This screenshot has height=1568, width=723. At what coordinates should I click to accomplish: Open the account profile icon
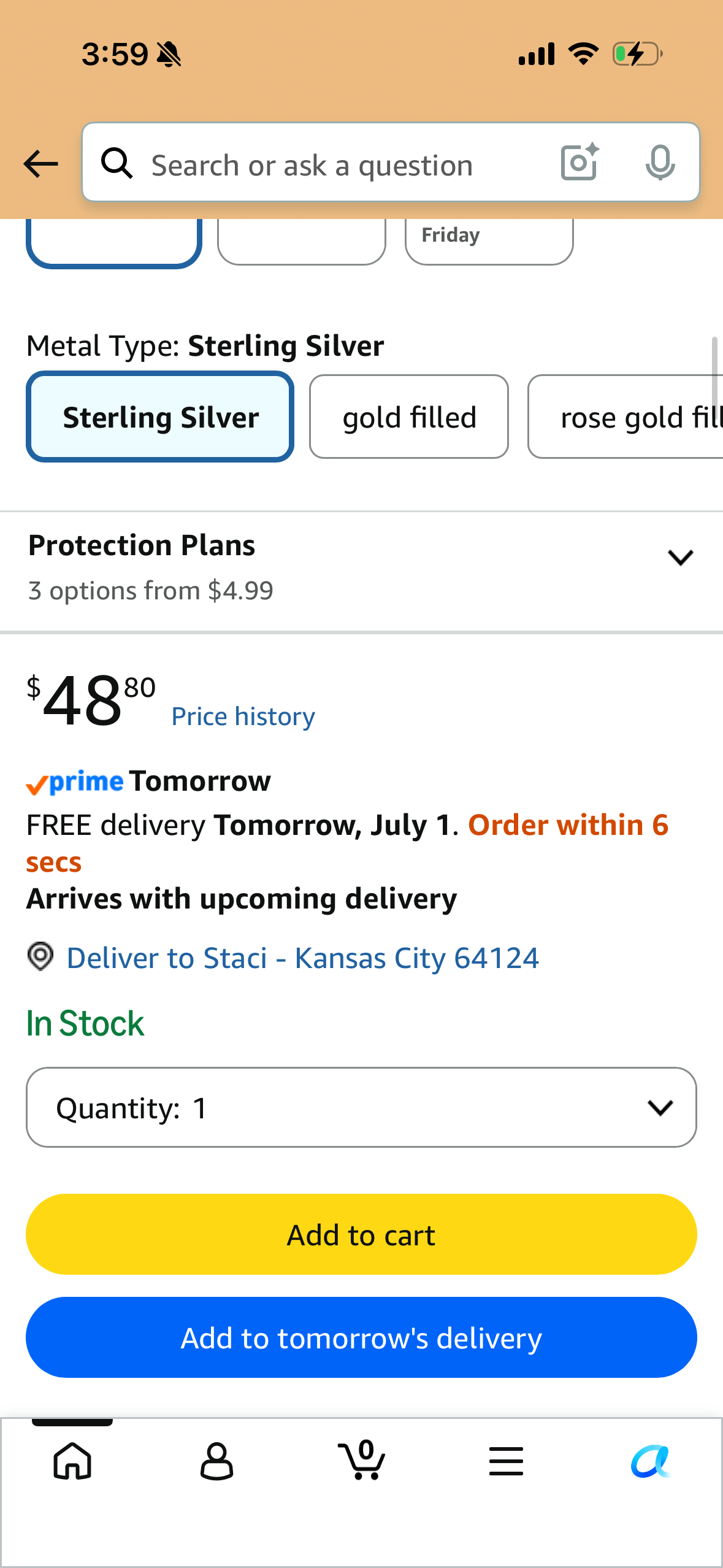pos(216,1461)
